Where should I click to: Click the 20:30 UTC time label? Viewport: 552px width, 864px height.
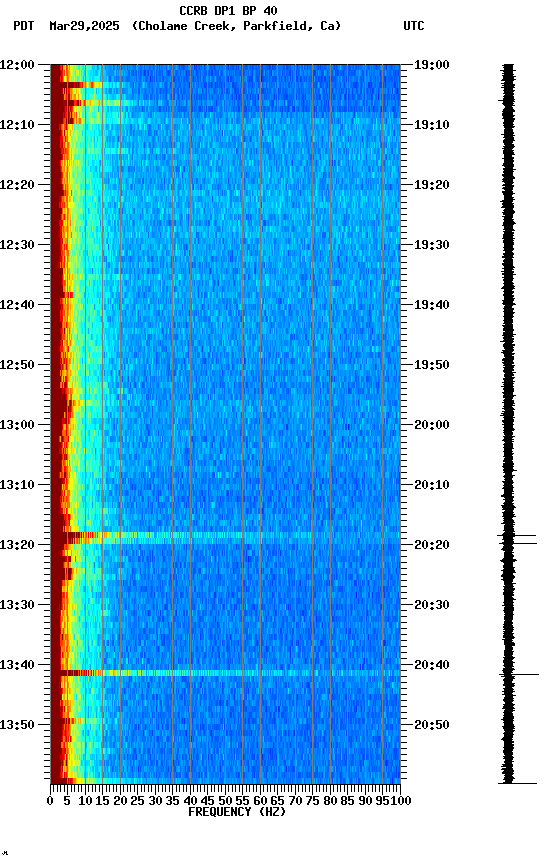tap(431, 606)
